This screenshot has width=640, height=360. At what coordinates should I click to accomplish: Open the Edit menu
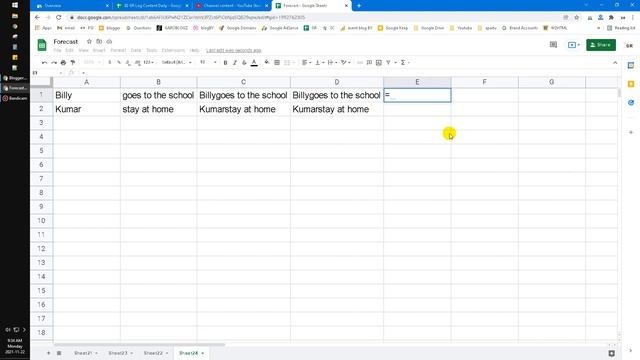69,50
